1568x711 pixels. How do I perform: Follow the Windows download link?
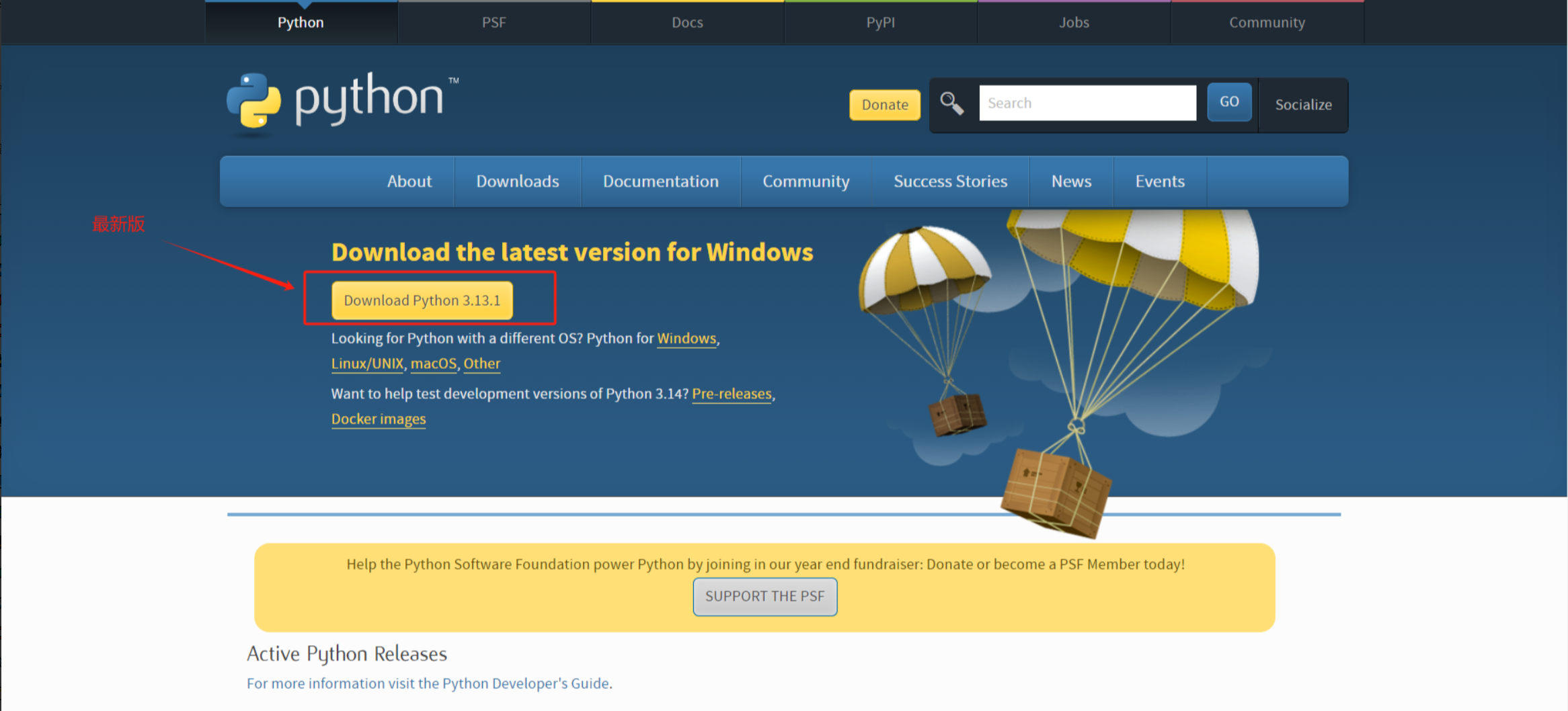click(x=687, y=338)
